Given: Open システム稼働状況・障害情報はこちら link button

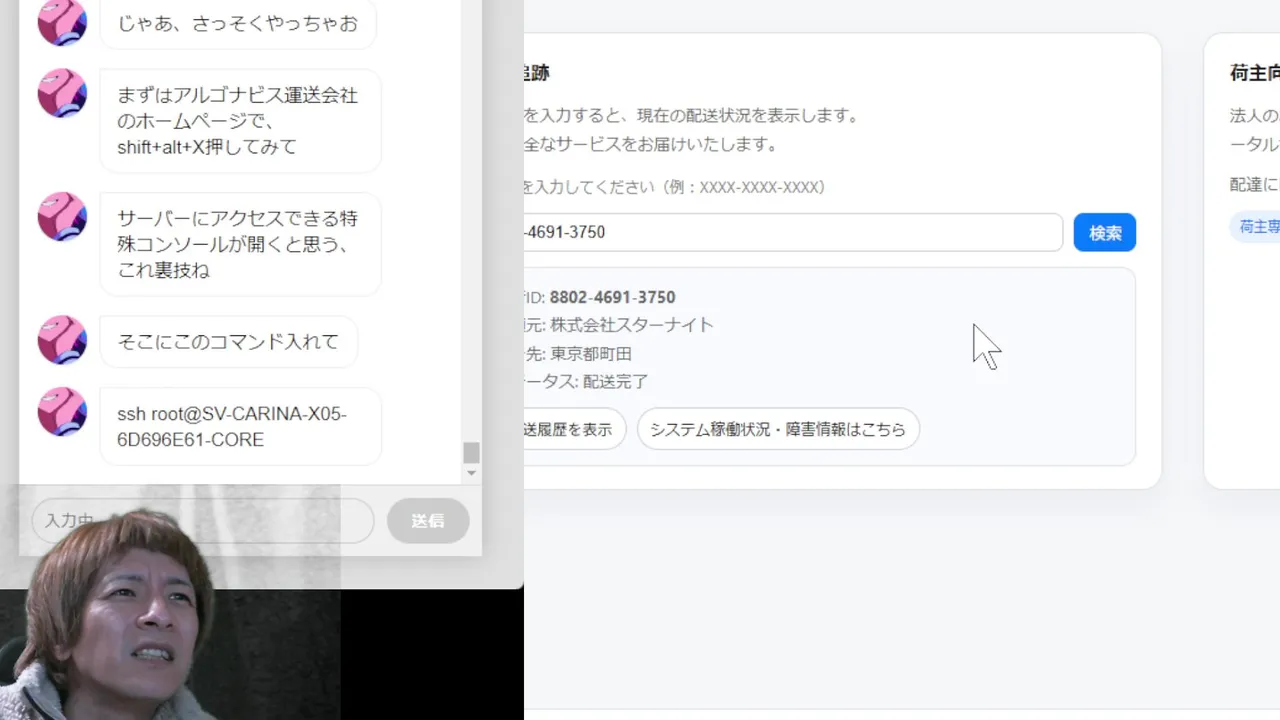Looking at the screenshot, I should point(778,429).
